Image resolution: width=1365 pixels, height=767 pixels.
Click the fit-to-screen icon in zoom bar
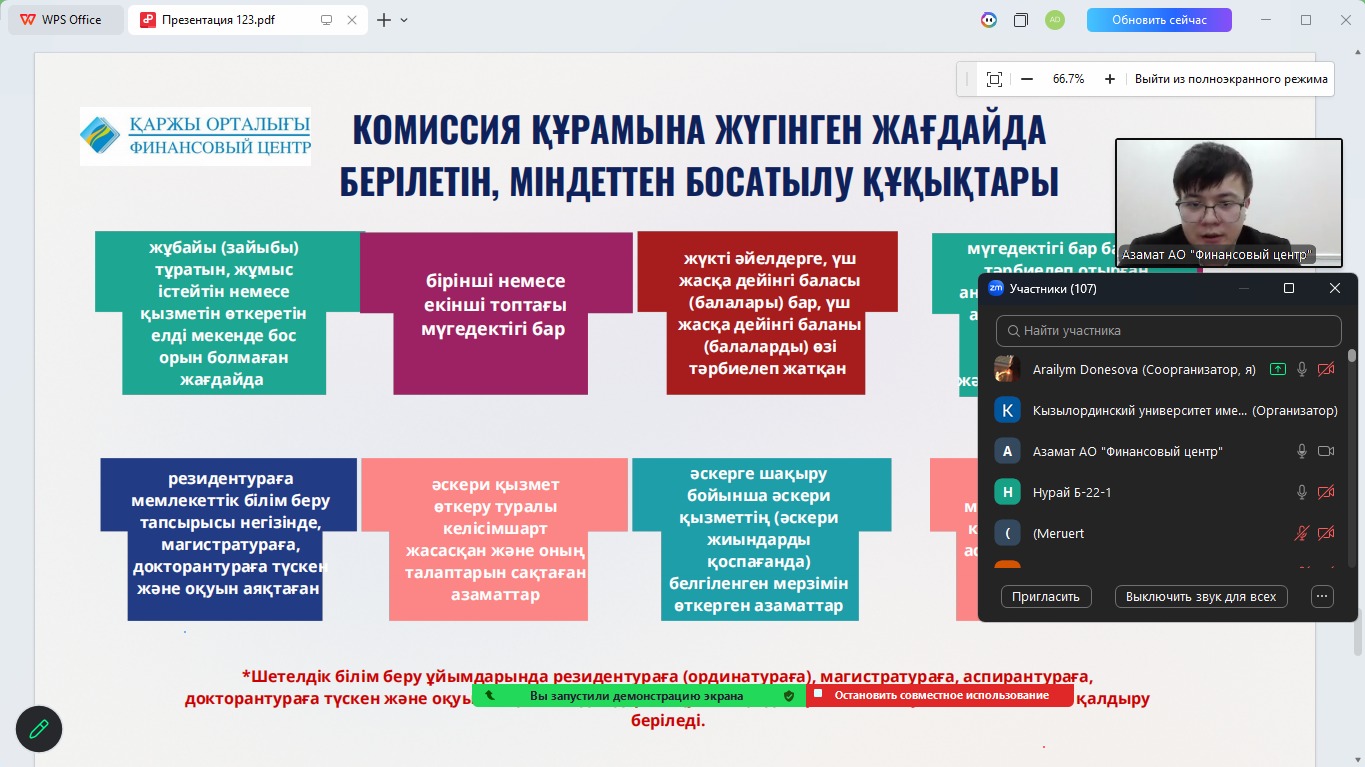pyautogui.click(x=994, y=79)
